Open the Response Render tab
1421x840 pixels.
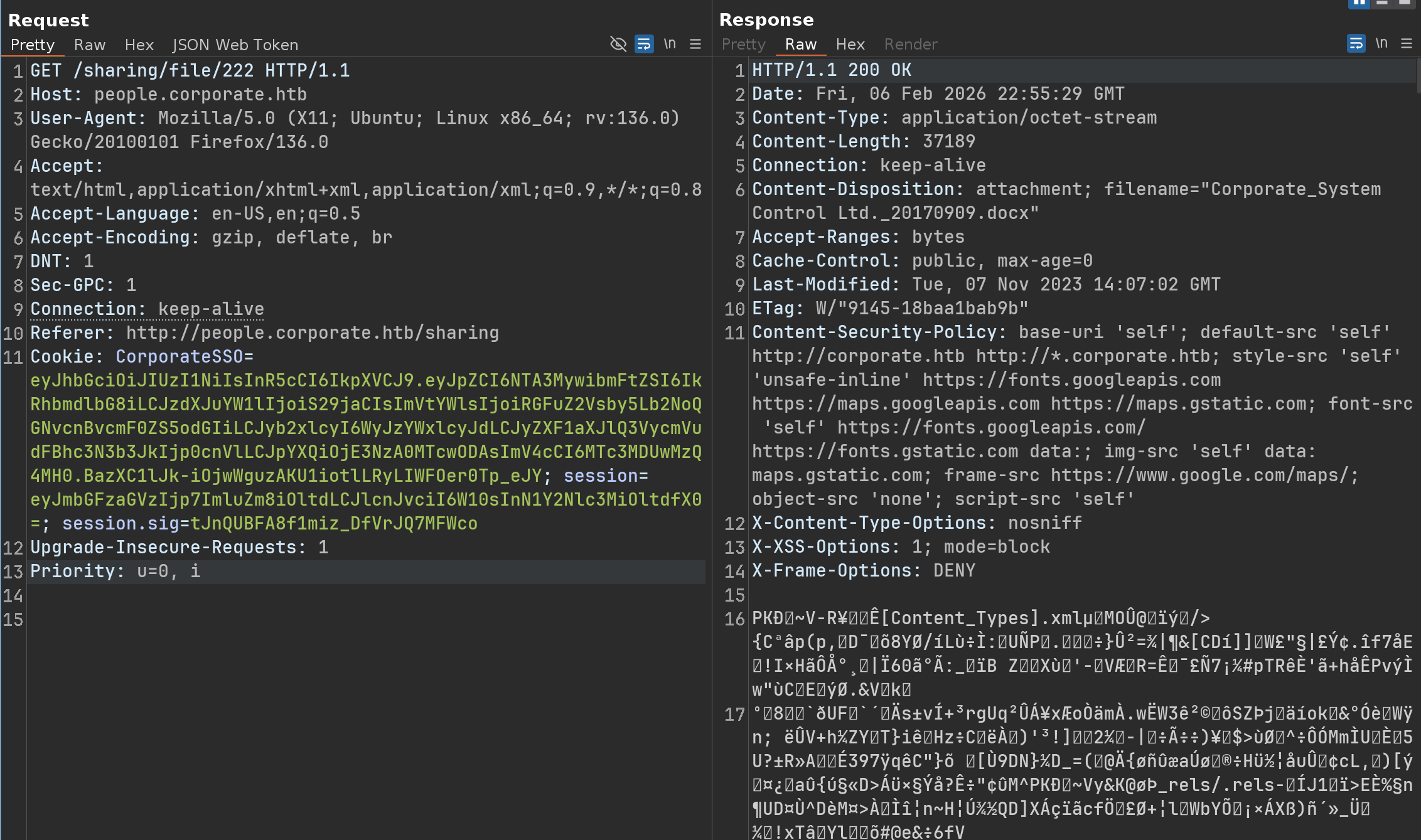tap(910, 44)
